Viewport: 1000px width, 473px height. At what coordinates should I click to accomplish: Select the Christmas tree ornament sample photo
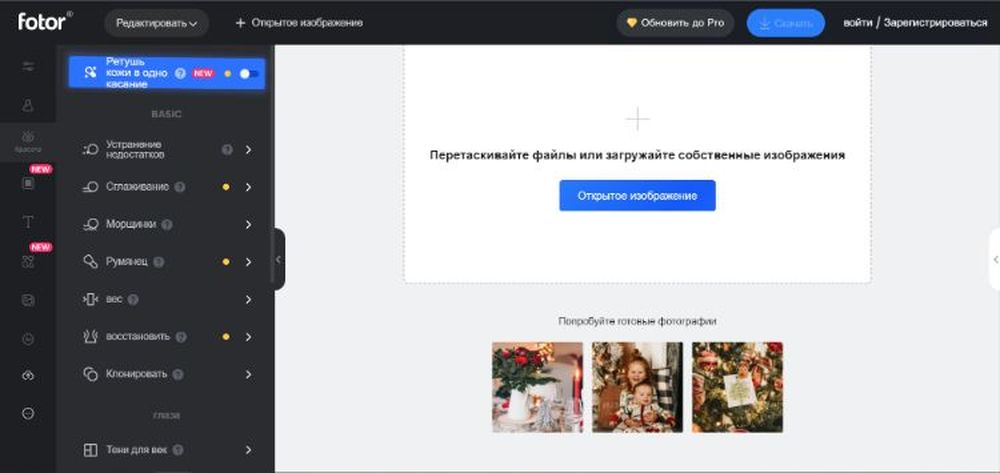[737, 388]
